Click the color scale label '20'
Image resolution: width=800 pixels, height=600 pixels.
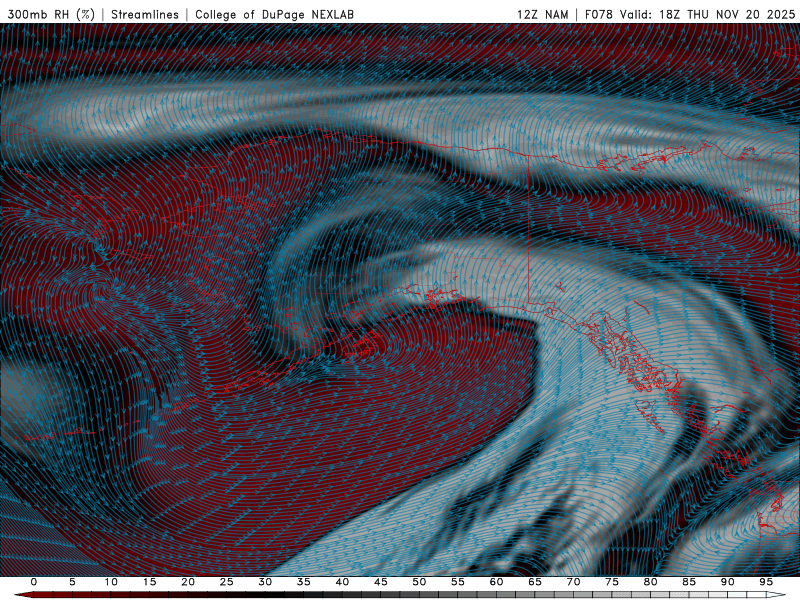pyautogui.click(x=188, y=582)
